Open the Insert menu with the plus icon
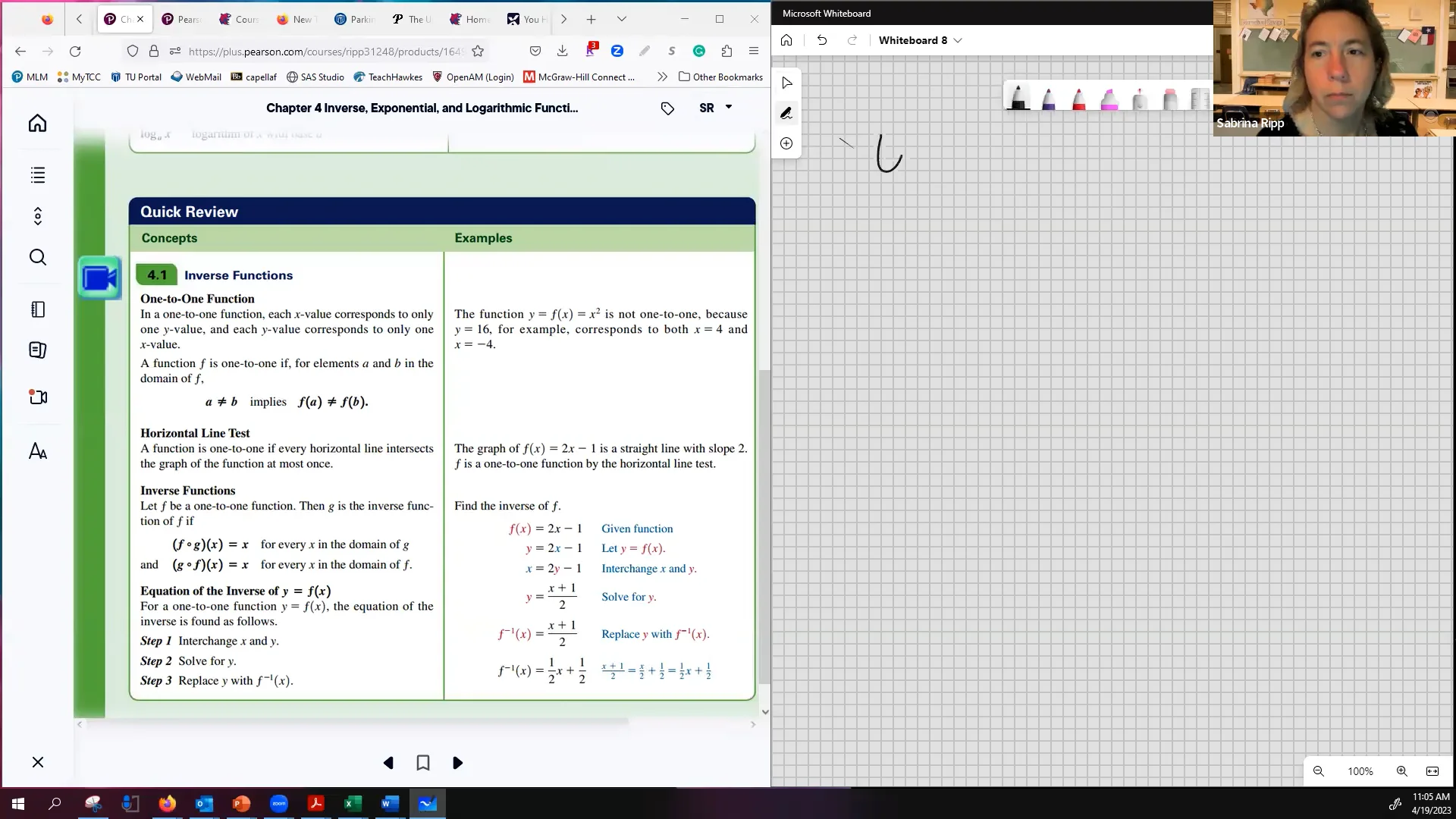Image resolution: width=1456 pixels, height=819 pixels. [786, 143]
